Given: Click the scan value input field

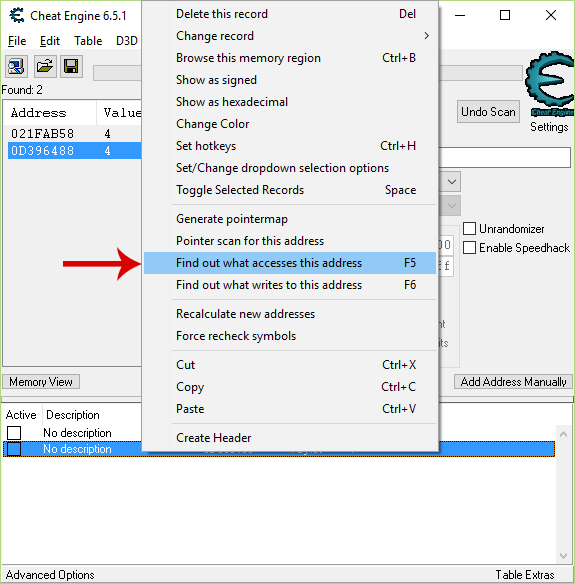Looking at the screenshot, I should click(505, 157).
